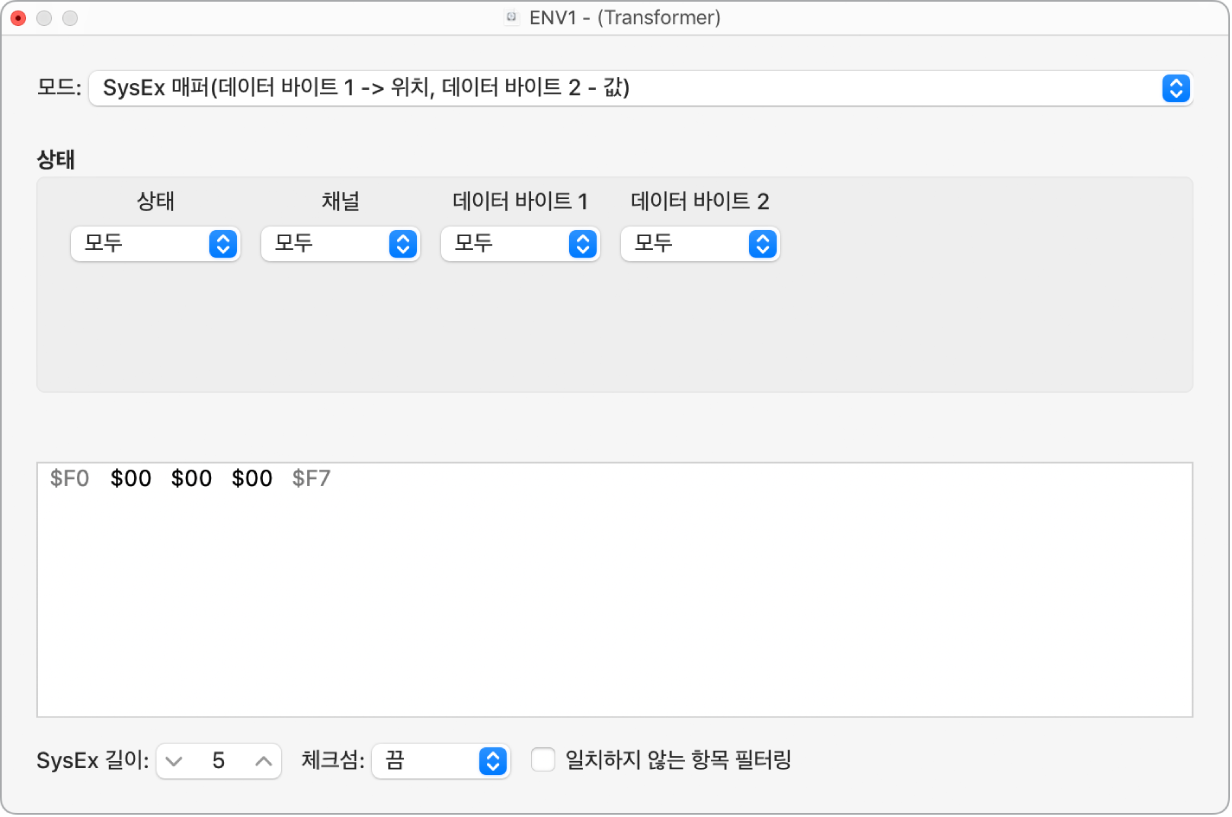The height and width of the screenshot is (817, 1232).
Task: Select the second $00 byte
Action: tap(192, 479)
